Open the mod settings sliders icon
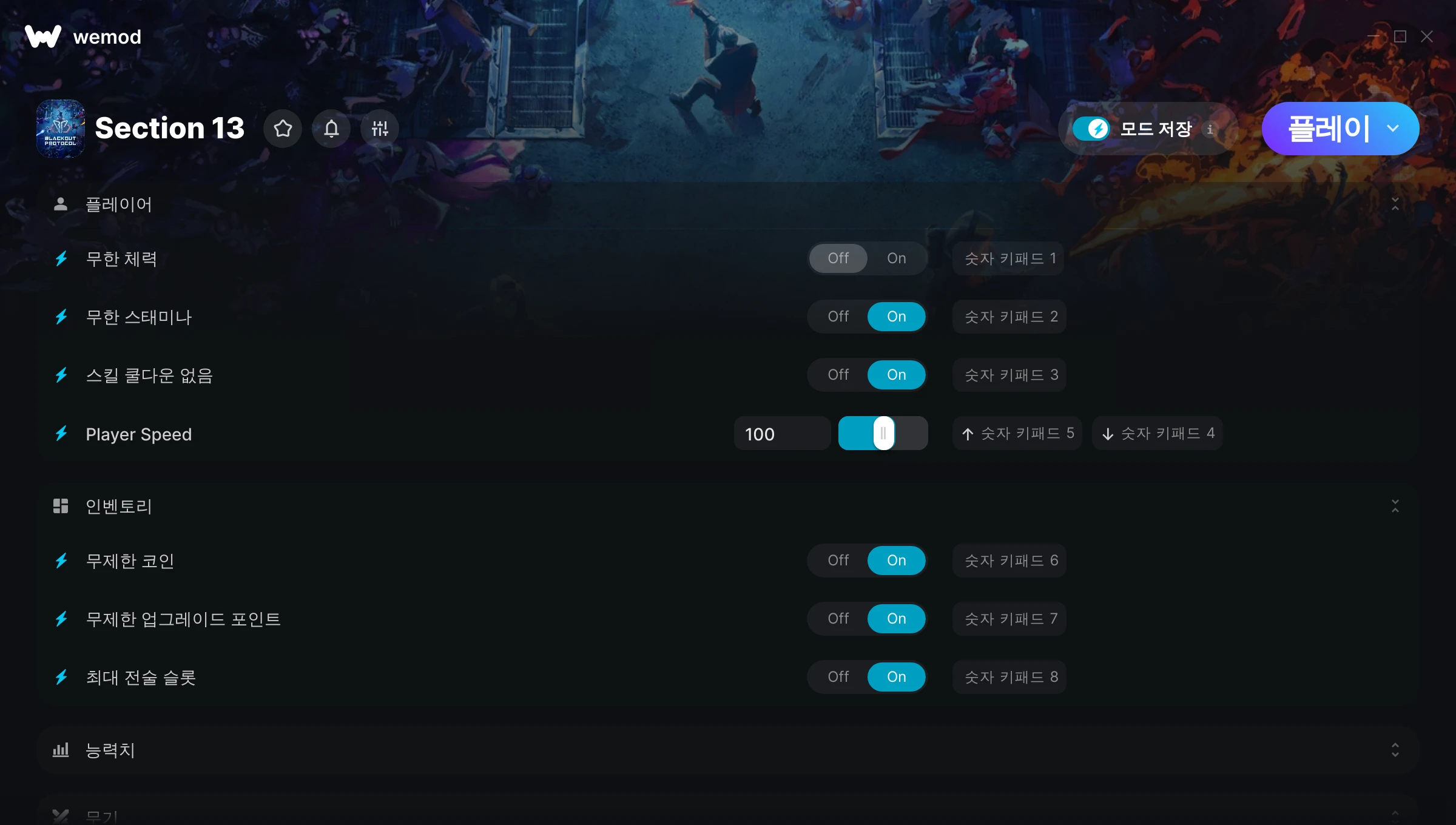 pyautogui.click(x=380, y=129)
